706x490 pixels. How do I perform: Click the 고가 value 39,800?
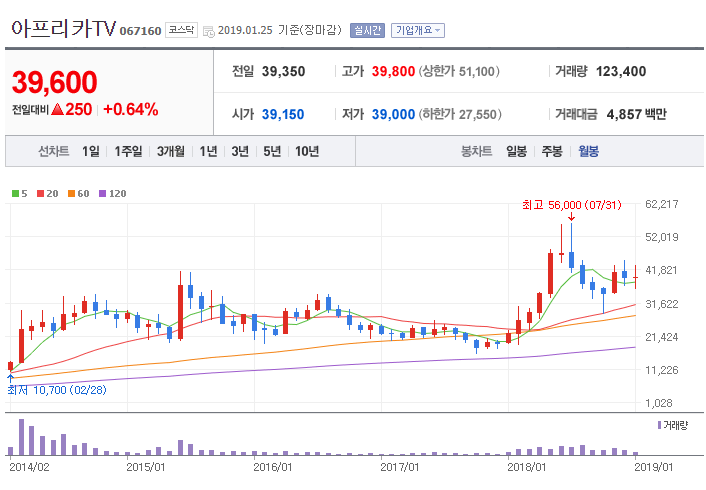pos(393,72)
